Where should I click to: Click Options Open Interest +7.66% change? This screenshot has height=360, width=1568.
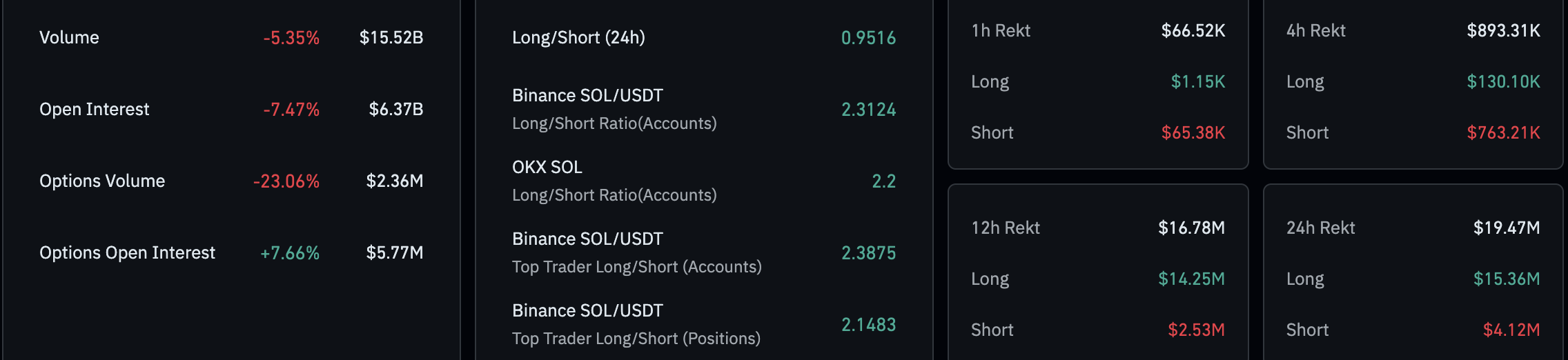click(x=290, y=252)
